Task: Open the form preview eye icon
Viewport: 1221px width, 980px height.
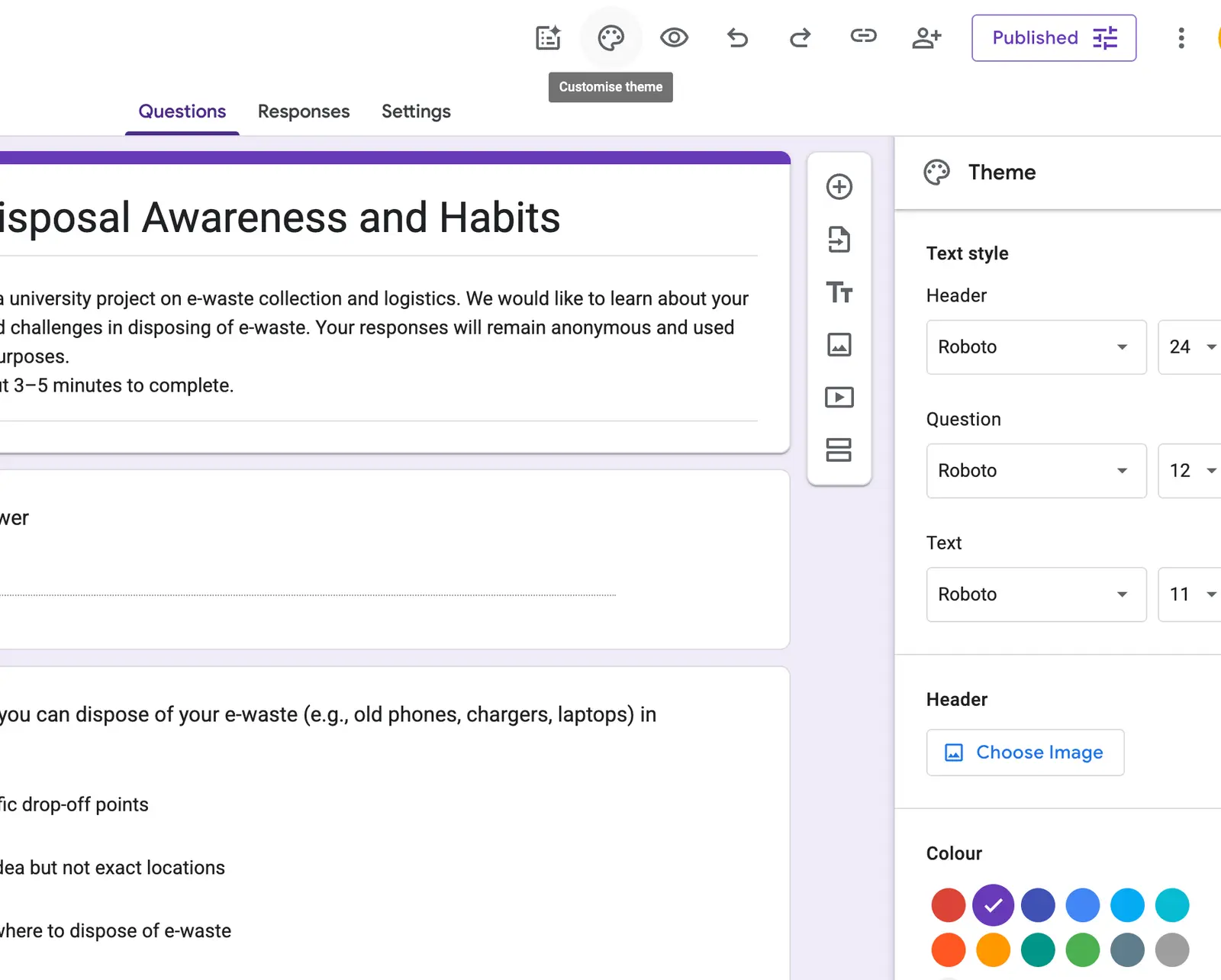Action: [x=674, y=37]
